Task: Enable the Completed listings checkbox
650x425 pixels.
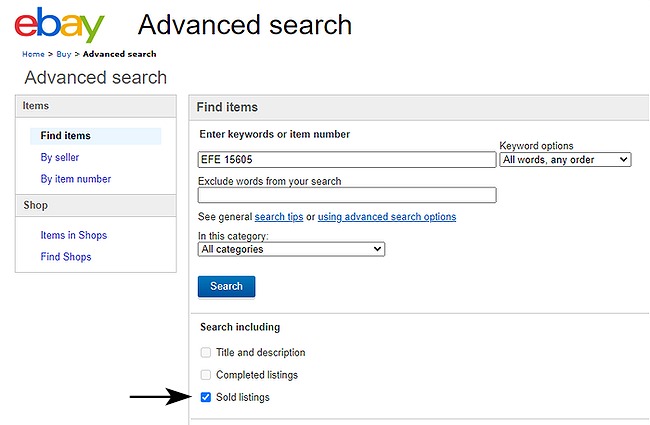Action: click(206, 375)
